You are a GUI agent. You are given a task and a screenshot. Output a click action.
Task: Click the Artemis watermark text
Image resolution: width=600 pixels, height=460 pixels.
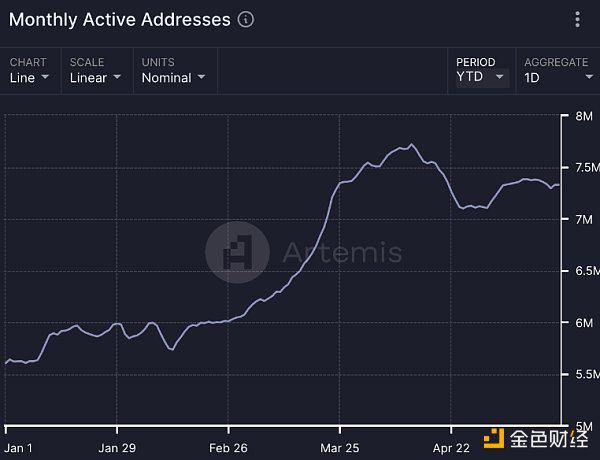click(342, 253)
